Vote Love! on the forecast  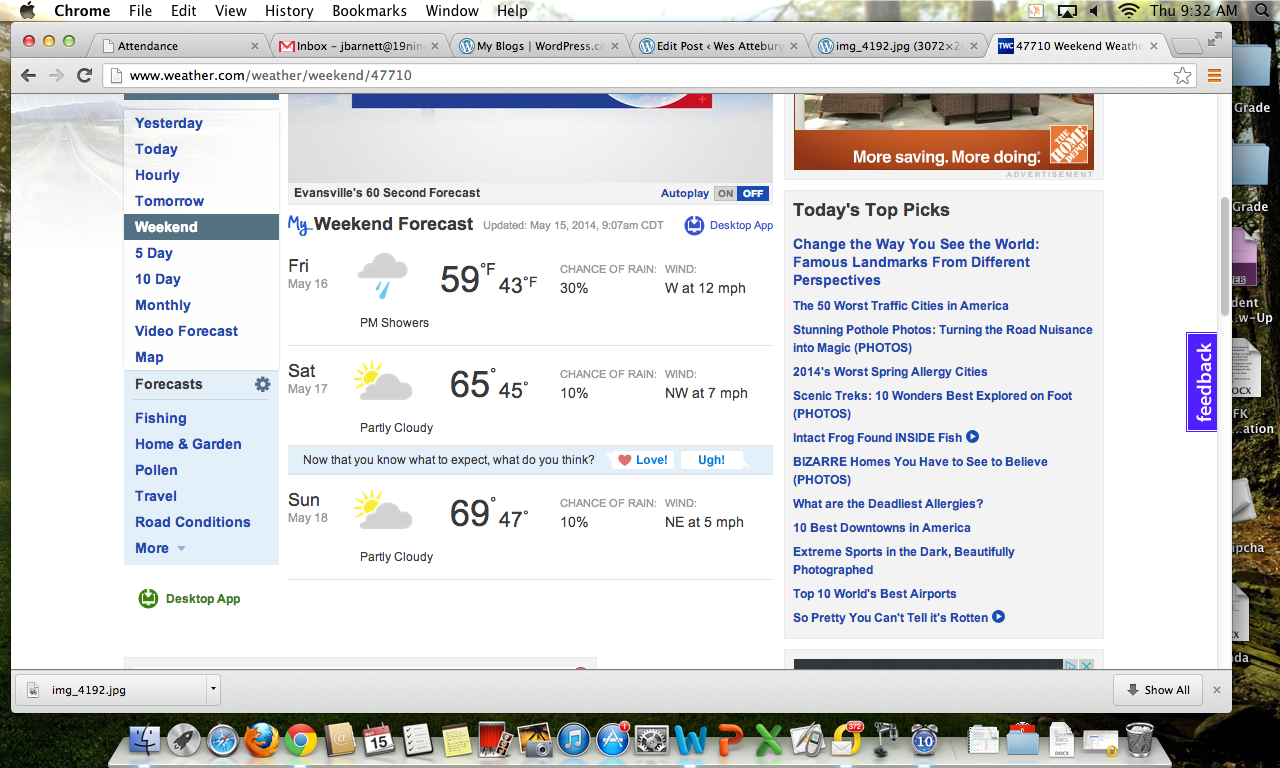[642, 460]
